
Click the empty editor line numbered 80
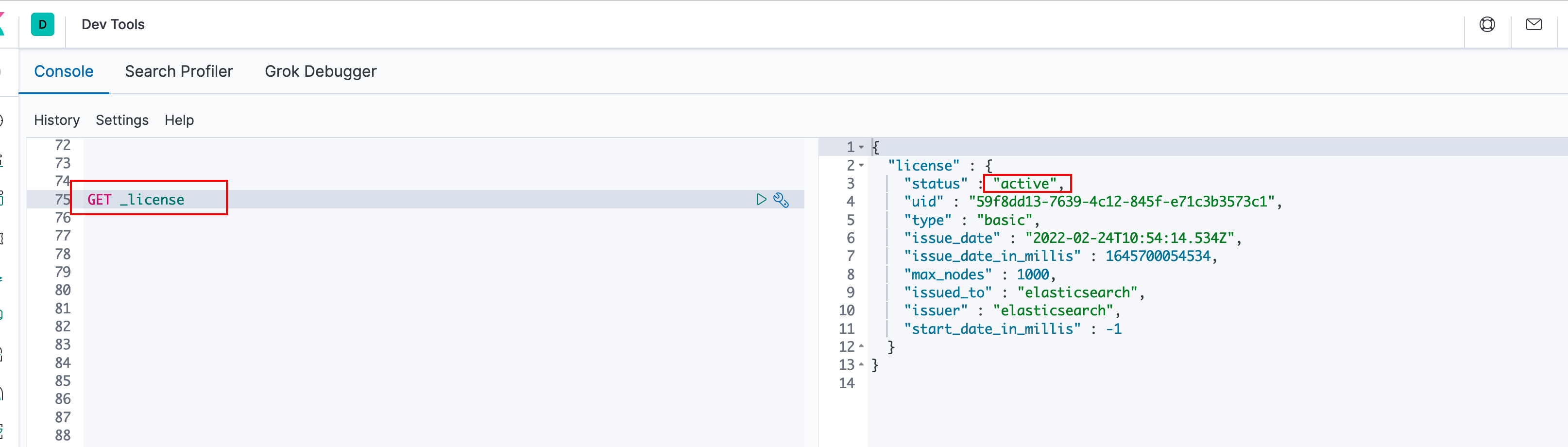365,291
